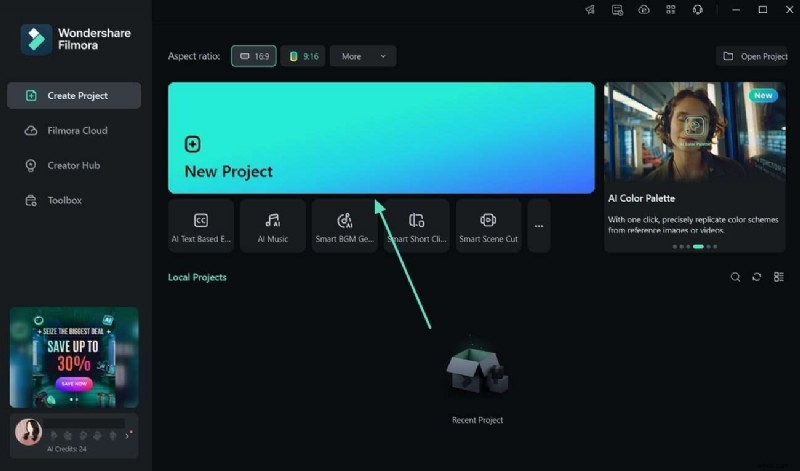The height and width of the screenshot is (471, 800).
Task: Search local projects with magnifier icon
Action: point(735,277)
